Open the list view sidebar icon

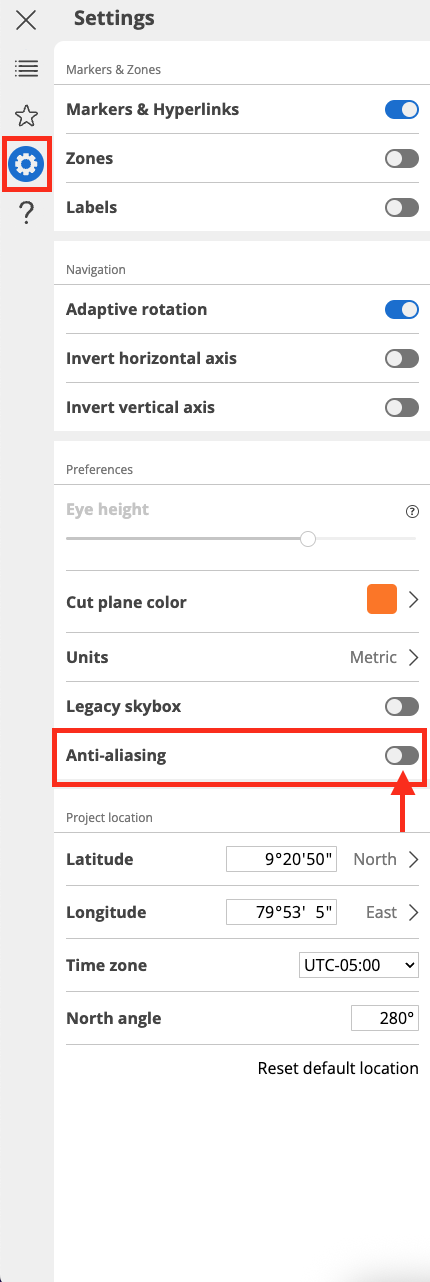pyautogui.click(x=26, y=68)
